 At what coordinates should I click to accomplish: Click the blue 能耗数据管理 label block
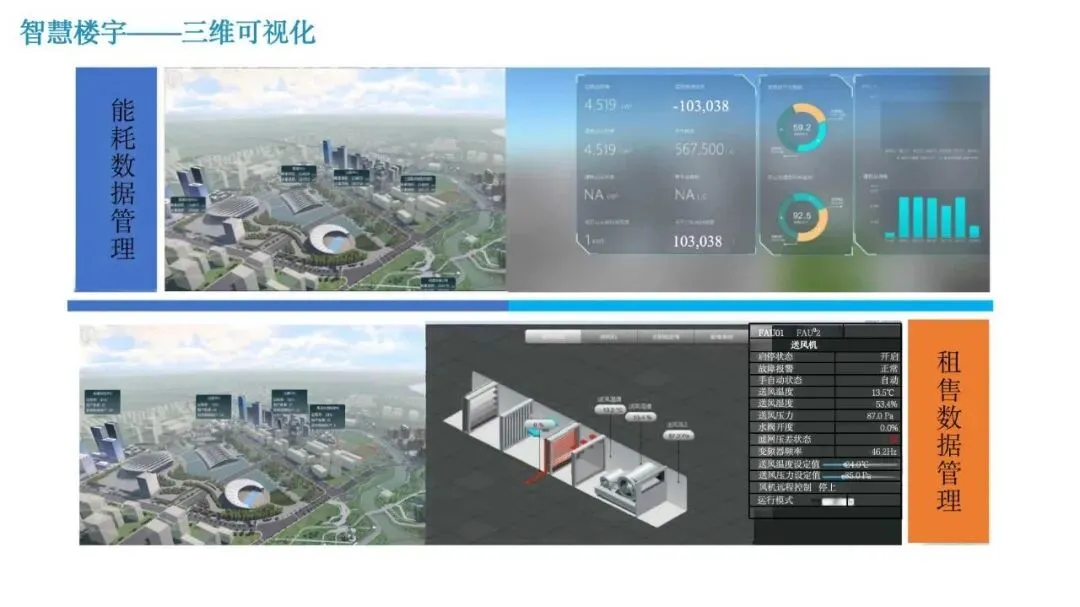point(116,178)
